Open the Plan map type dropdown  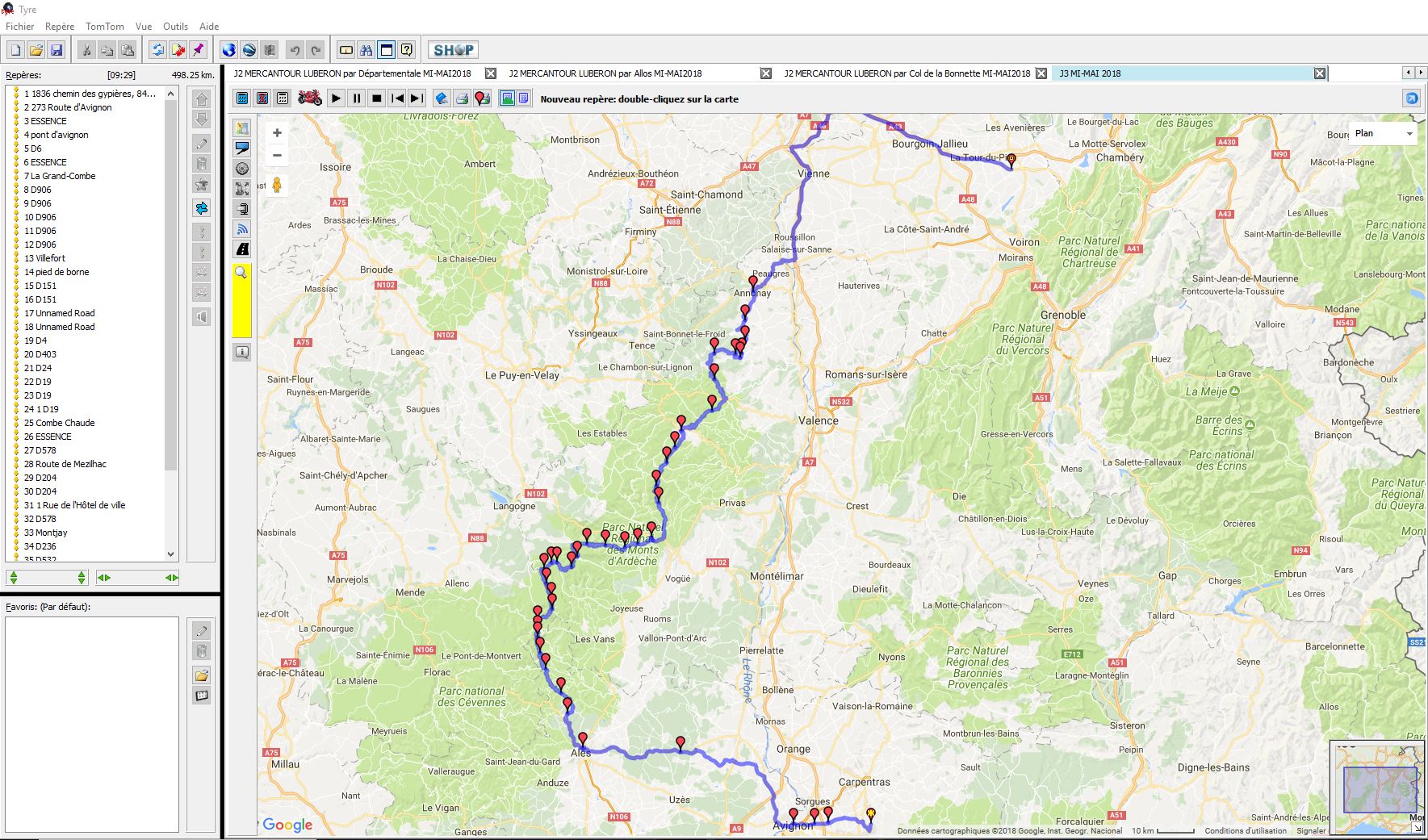click(1384, 134)
